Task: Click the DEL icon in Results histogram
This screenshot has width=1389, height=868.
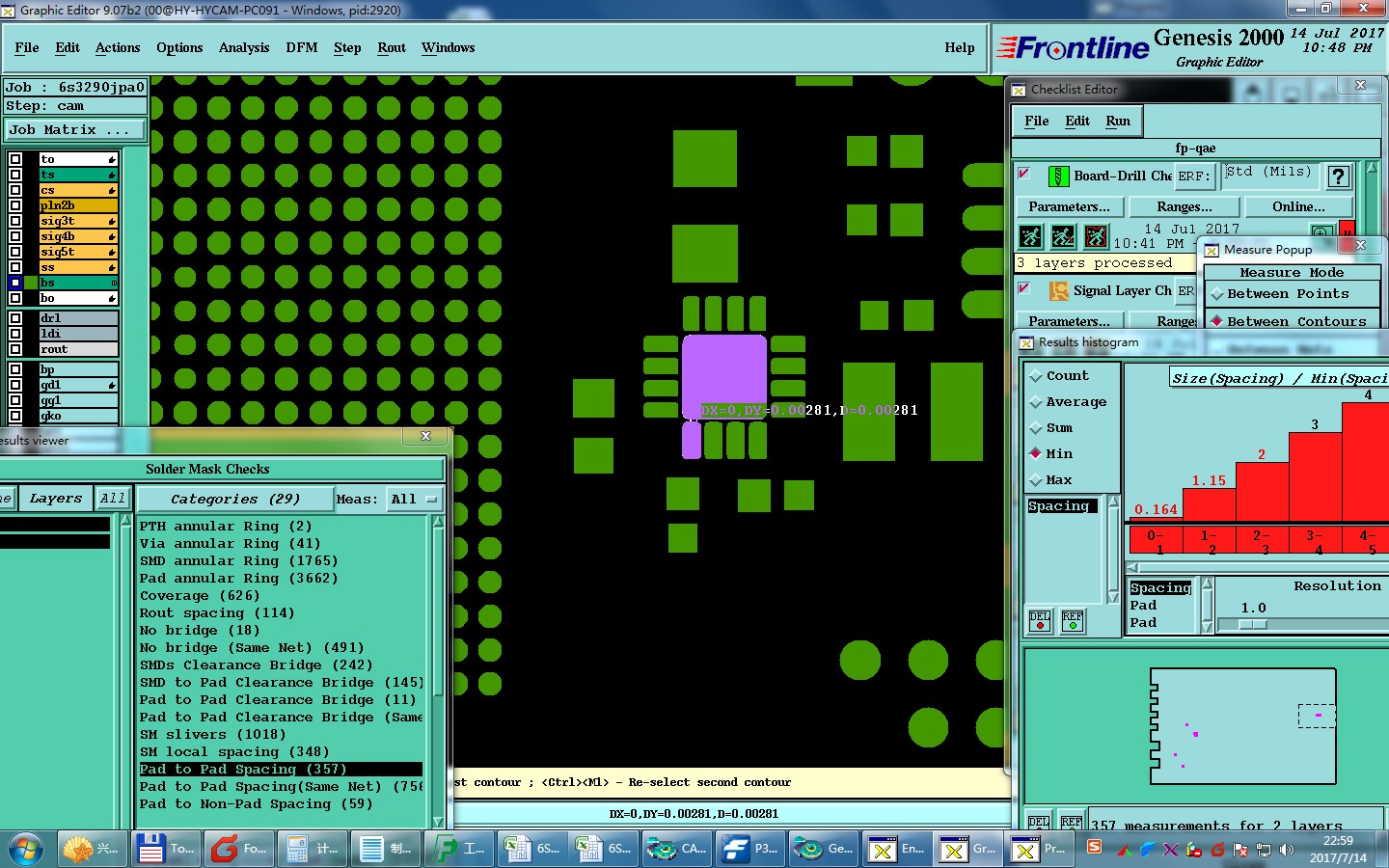Action: (1040, 621)
